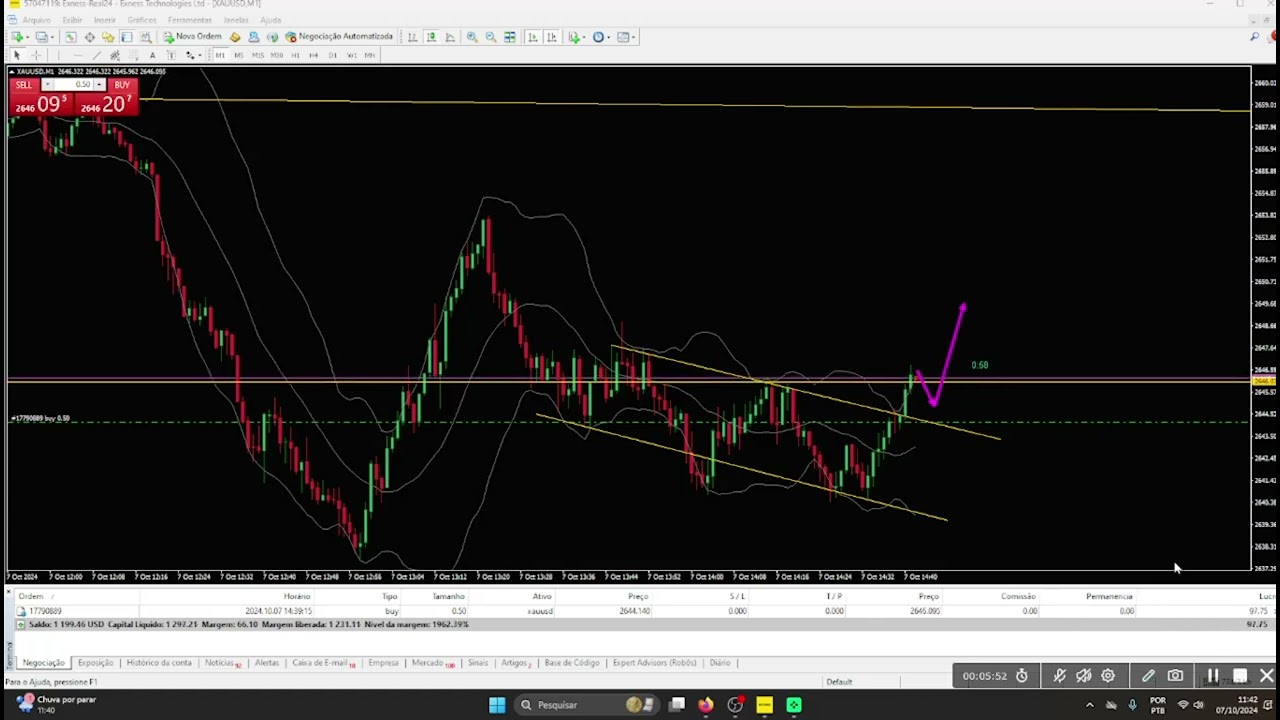The image size is (1280, 720).
Task: Open the Ferramentas menu
Action: 189,20
